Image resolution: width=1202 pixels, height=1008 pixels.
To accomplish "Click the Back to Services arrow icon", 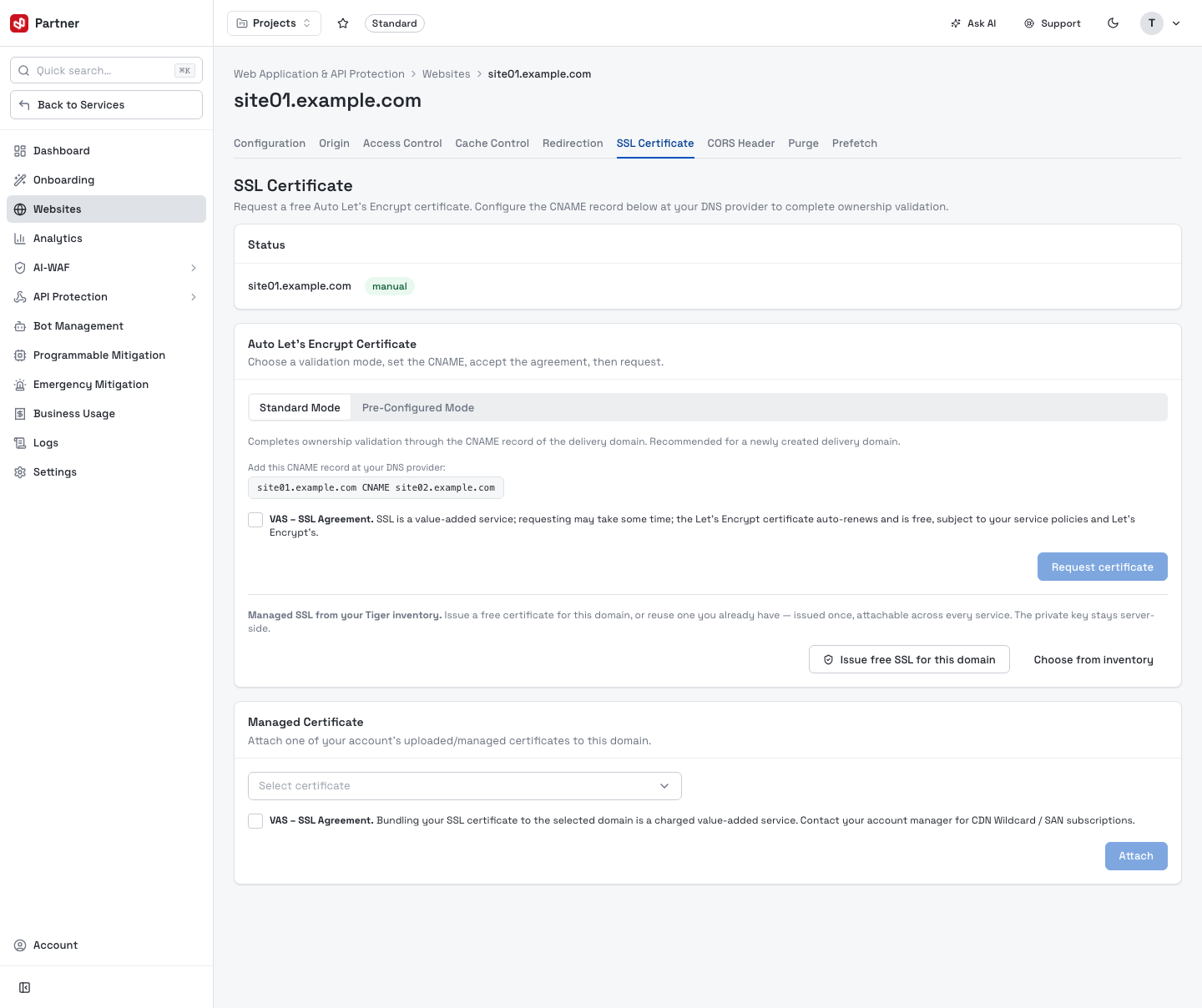I will (24, 105).
